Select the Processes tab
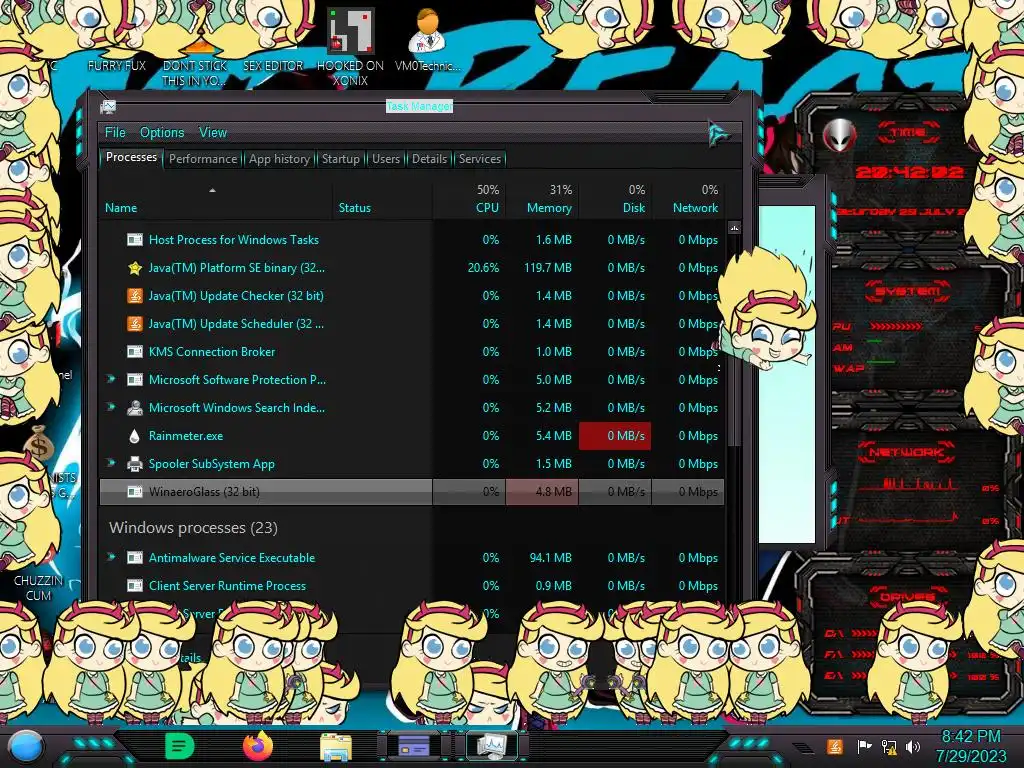 (131, 157)
